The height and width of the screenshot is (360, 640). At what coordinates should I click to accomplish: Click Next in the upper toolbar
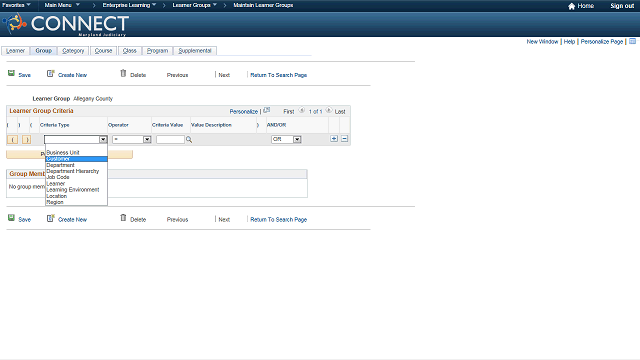pyautogui.click(x=224, y=75)
